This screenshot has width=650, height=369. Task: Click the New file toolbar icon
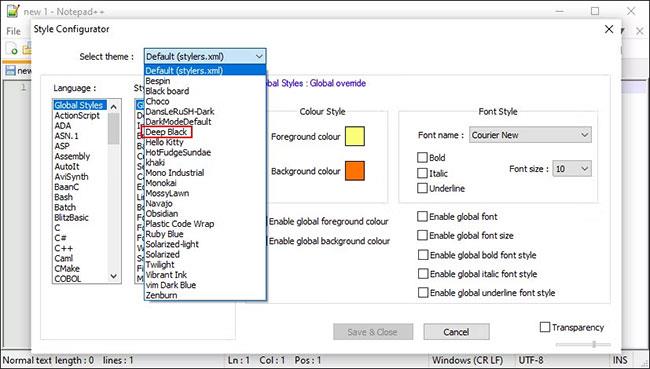pos(12,49)
